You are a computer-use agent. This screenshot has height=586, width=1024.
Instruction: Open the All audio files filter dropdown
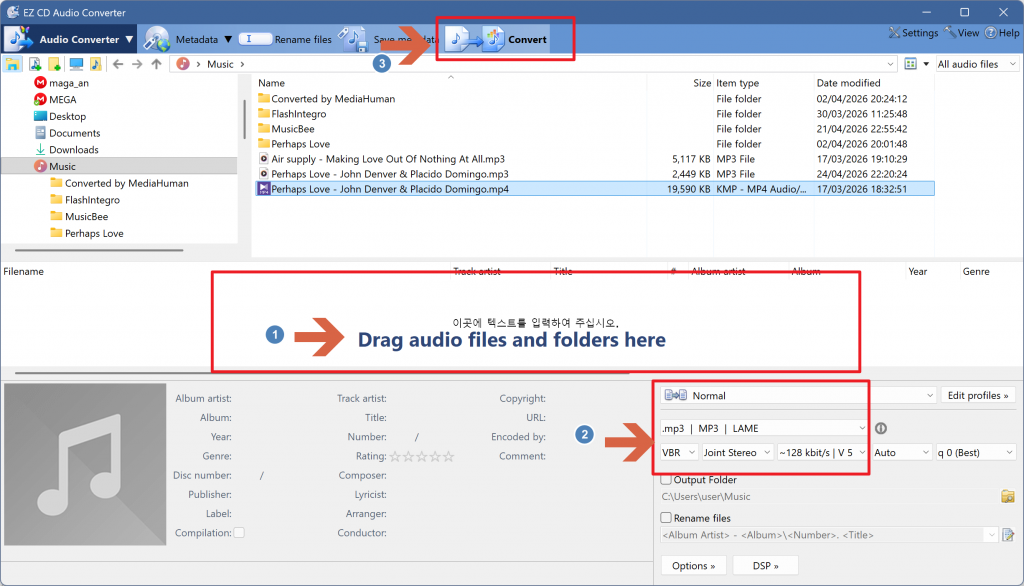tap(977, 64)
